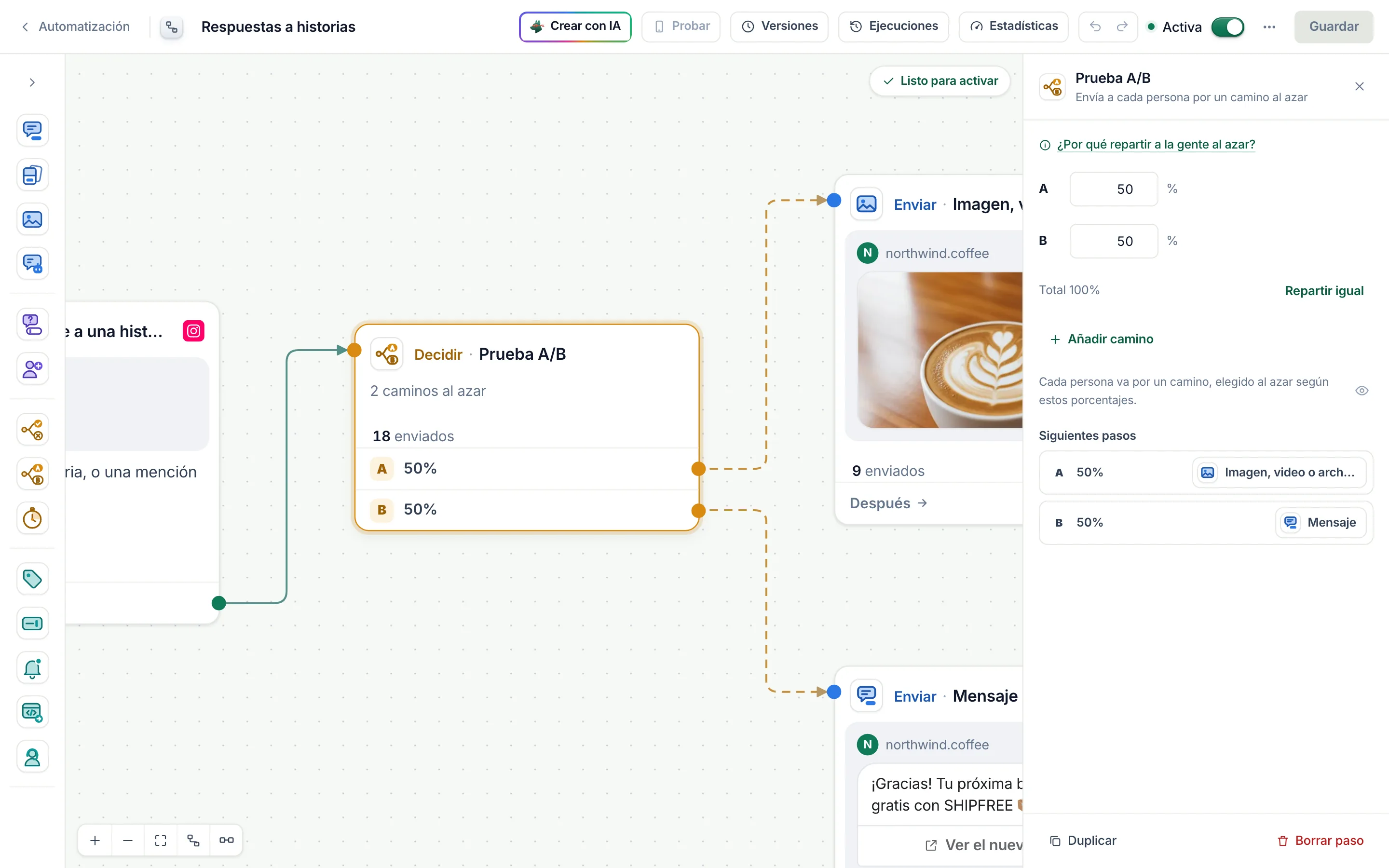Open path A 'Imagen, video o arch...' step
The height and width of the screenshot is (868, 1389).
click(1279, 473)
